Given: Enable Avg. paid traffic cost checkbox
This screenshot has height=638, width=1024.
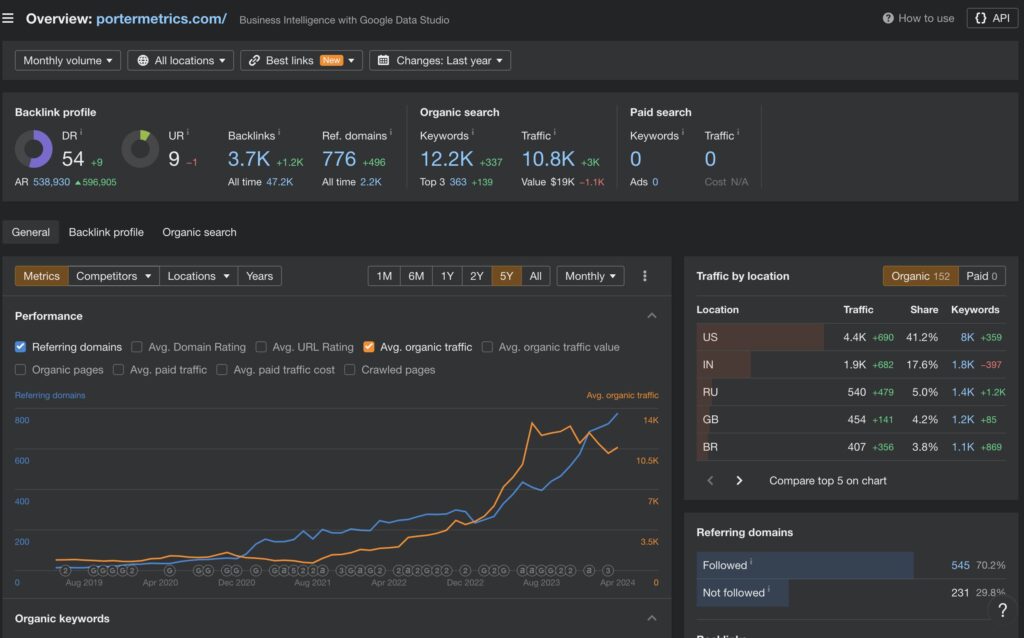Looking at the screenshot, I should point(222,370).
